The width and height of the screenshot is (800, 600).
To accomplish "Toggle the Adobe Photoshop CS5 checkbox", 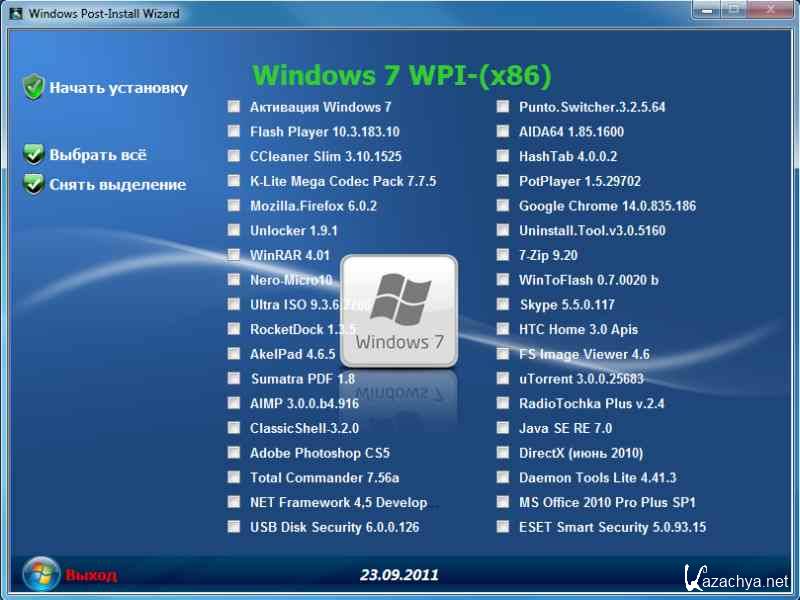I will [234, 453].
